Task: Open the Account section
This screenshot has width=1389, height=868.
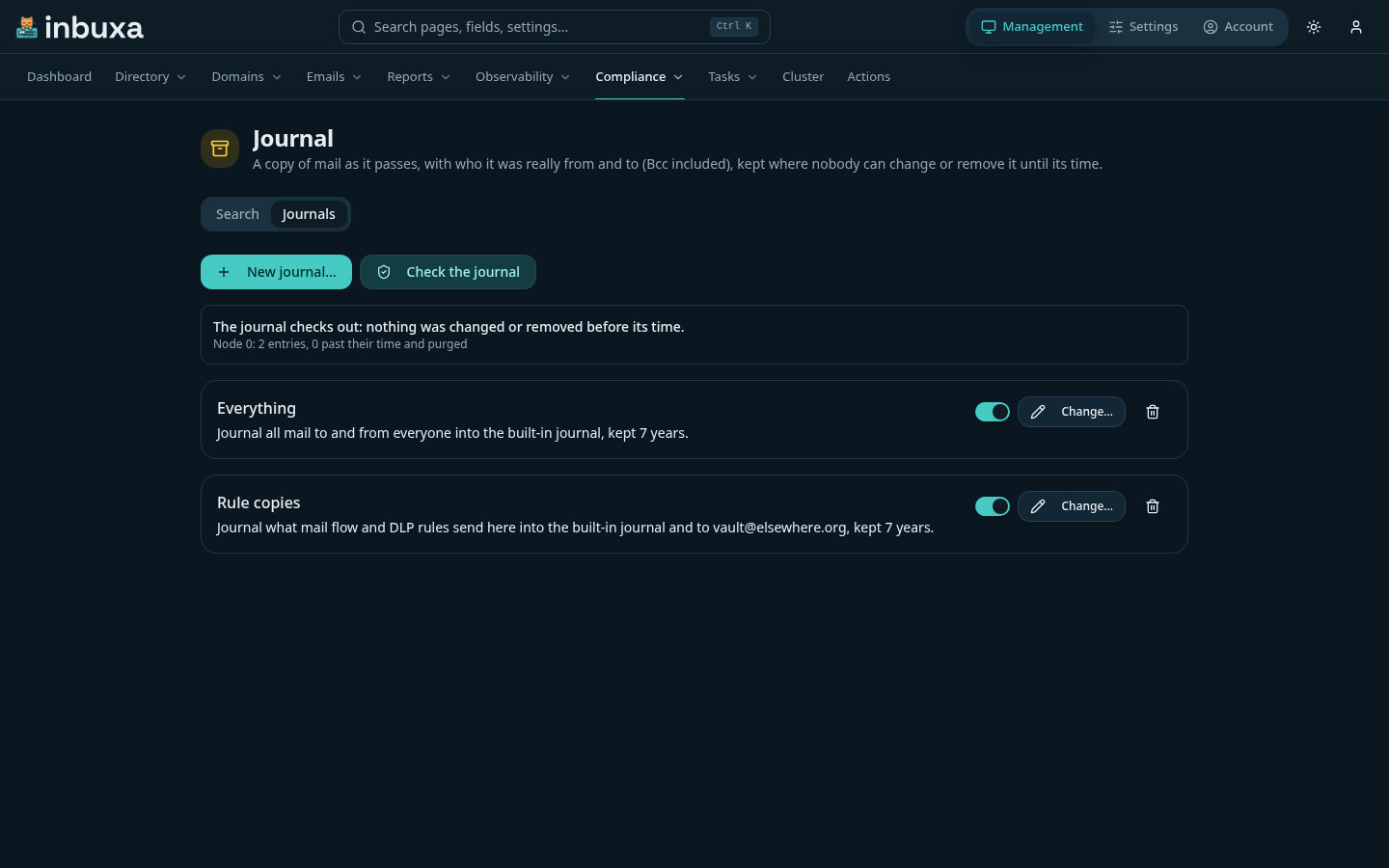Action: click(x=1239, y=27)
